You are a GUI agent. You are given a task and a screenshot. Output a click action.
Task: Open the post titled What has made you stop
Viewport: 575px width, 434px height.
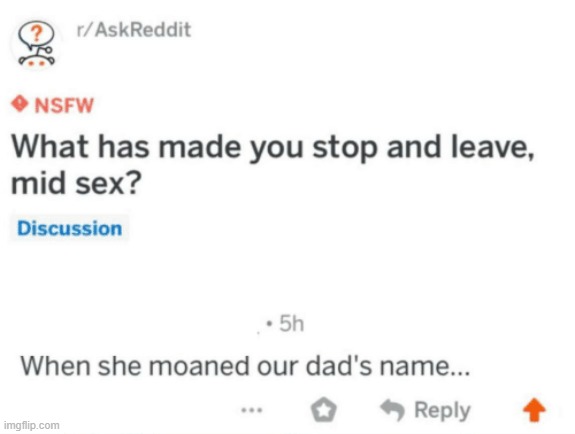tap(272, 165)
